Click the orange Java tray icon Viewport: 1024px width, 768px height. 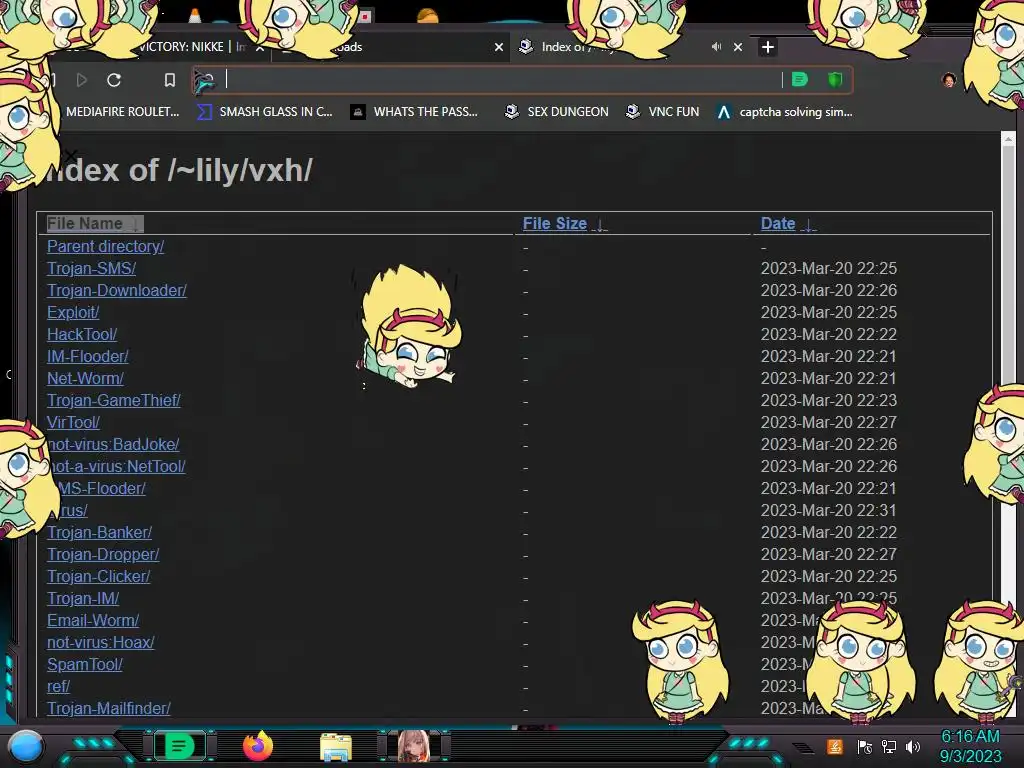835,746
